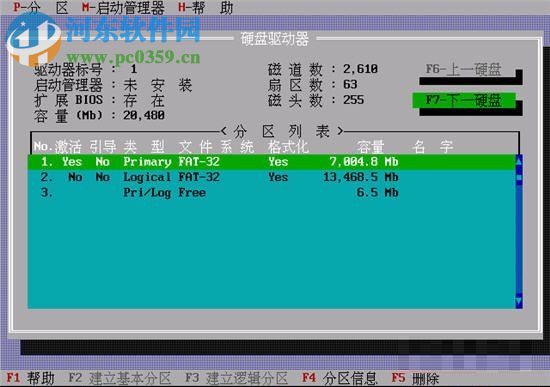Open the H-帮助 menu
The width and height of the screenshot is (550, 387).
point(206,8)
